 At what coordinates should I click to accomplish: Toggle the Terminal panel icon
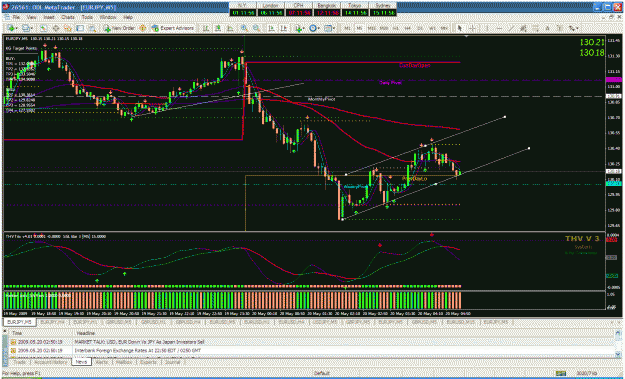pos(80,28)
